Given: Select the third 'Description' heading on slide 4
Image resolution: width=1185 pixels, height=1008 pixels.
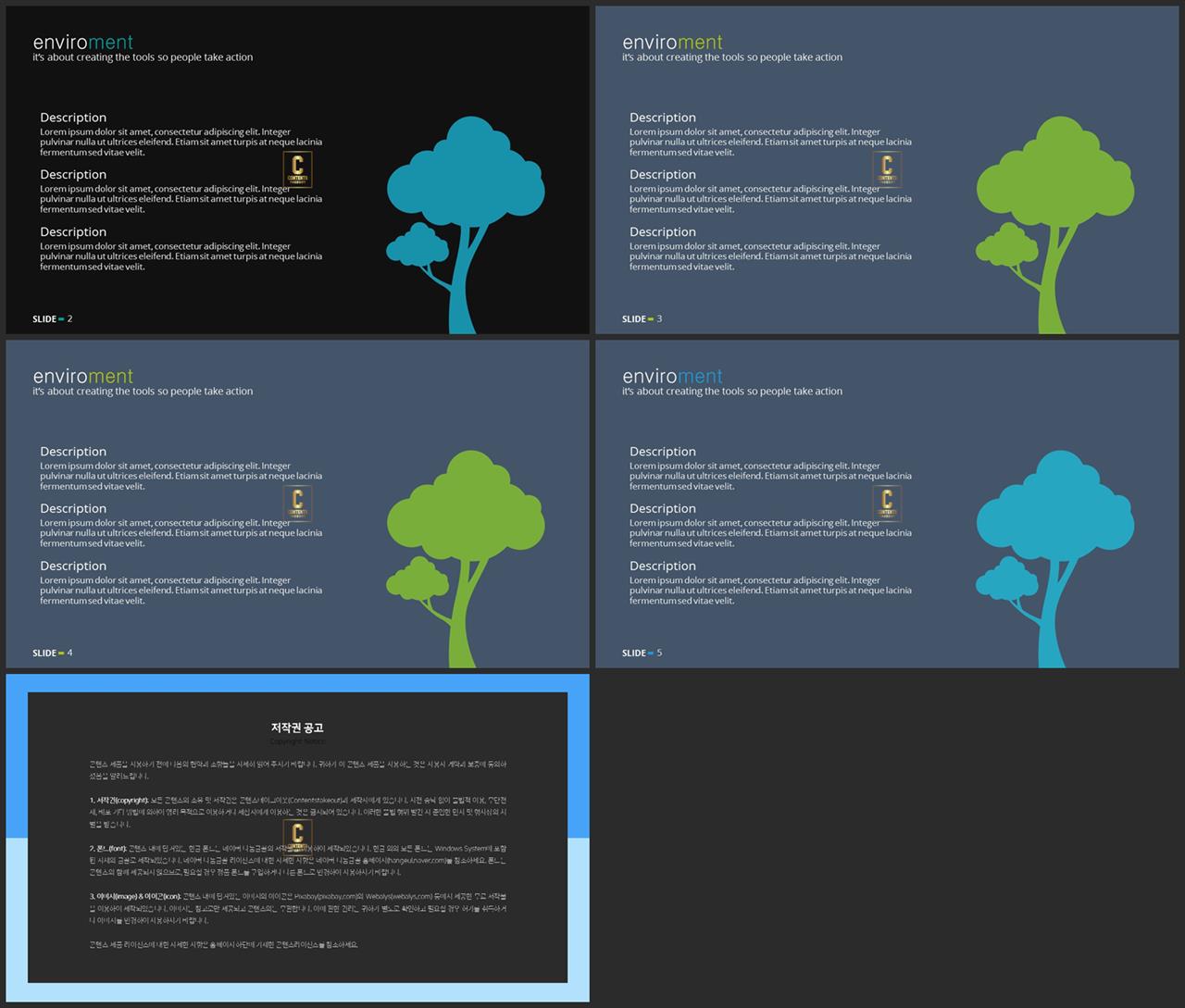Looking at the screenshot, I should pyautogui.click(x=73, y=566).
